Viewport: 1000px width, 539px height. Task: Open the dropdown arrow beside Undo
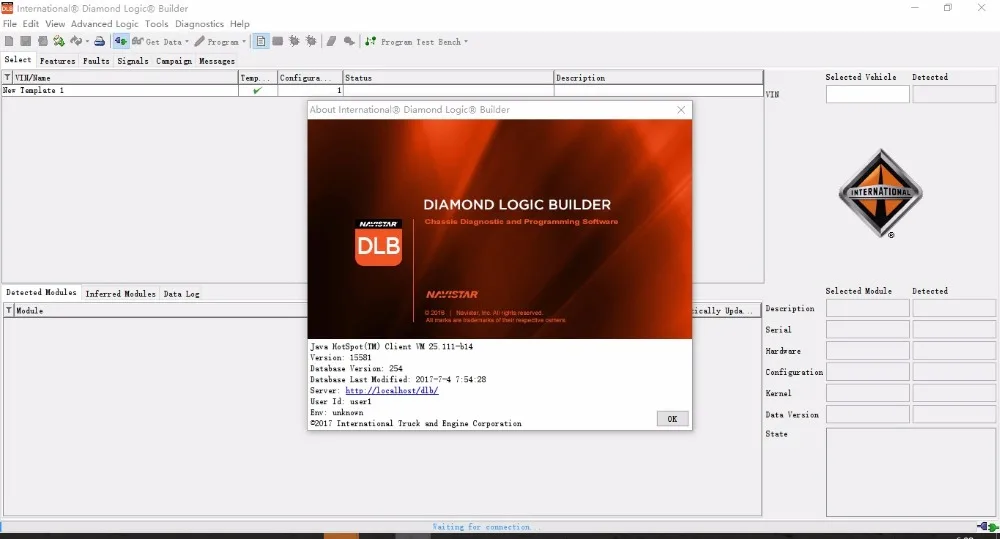click(x=87, y=41)
